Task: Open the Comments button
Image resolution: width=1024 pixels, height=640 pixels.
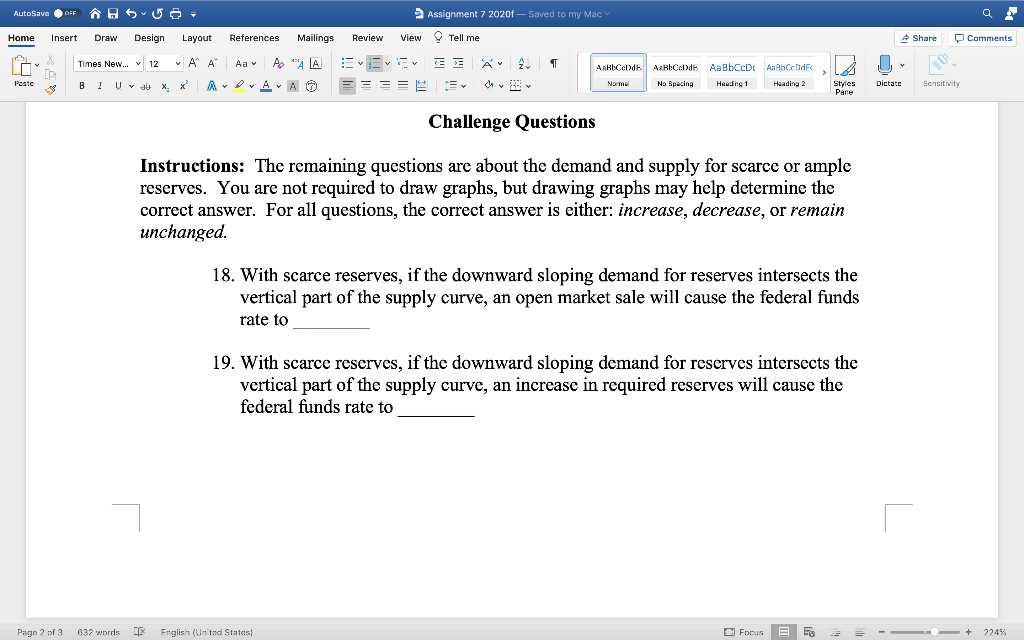Action: click(x=983, y=38)
